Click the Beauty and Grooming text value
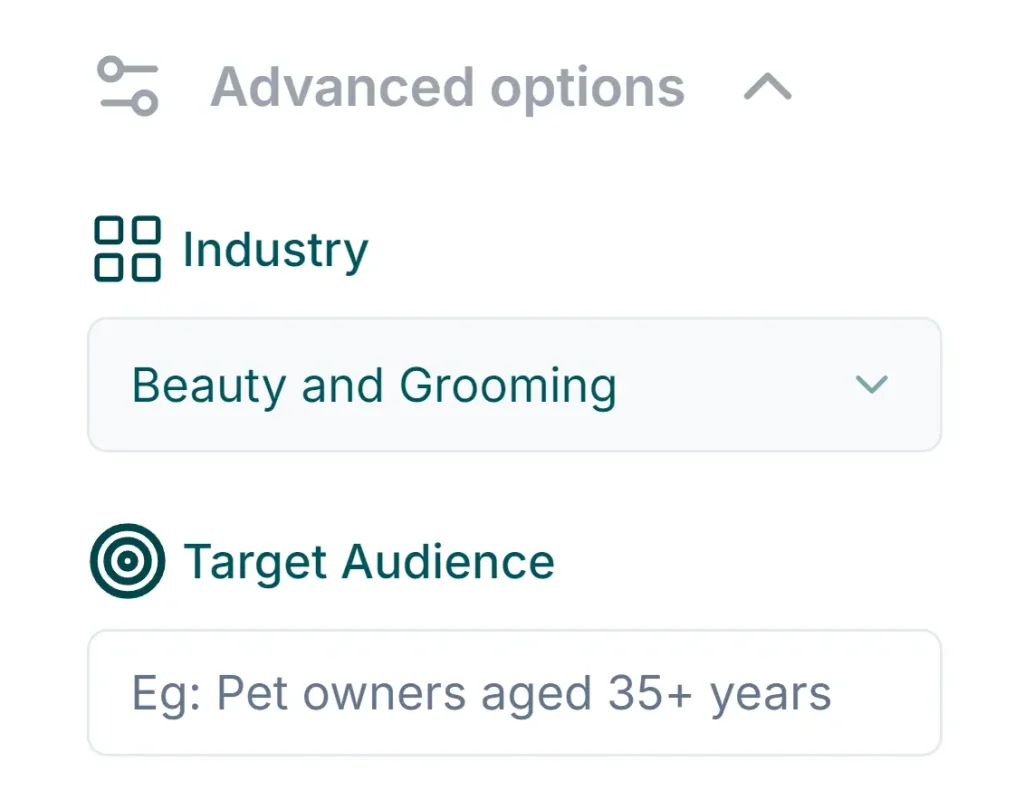 click(375, 385)
